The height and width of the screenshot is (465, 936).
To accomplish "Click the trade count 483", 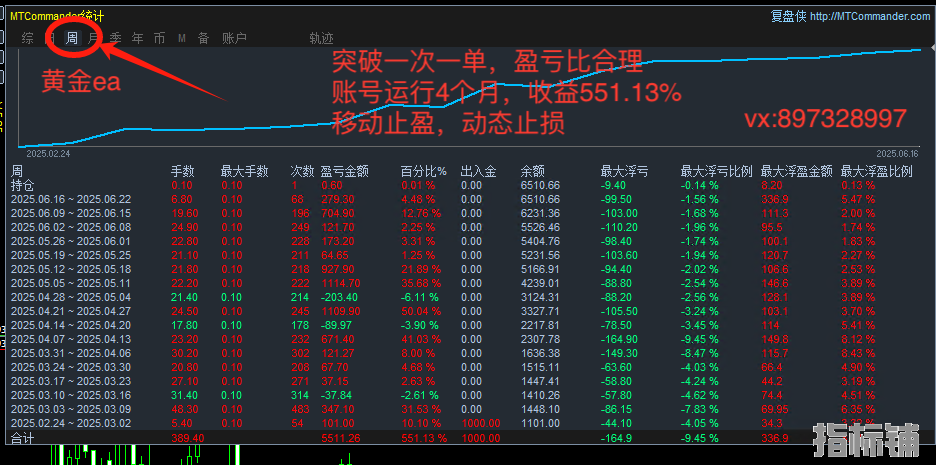I will [x=300, y=409].
